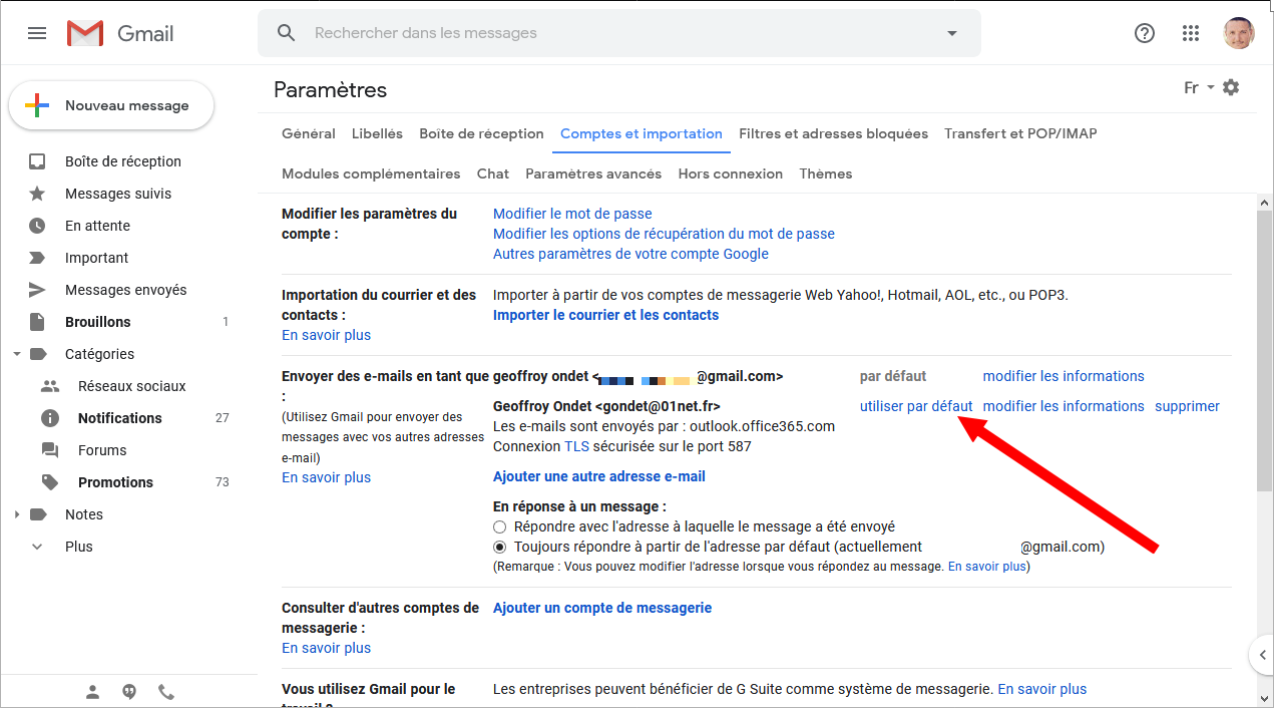Expand the Notes label arrow
The height and width of the screenshot is (708, 1274).
click(x=17, y=514)
